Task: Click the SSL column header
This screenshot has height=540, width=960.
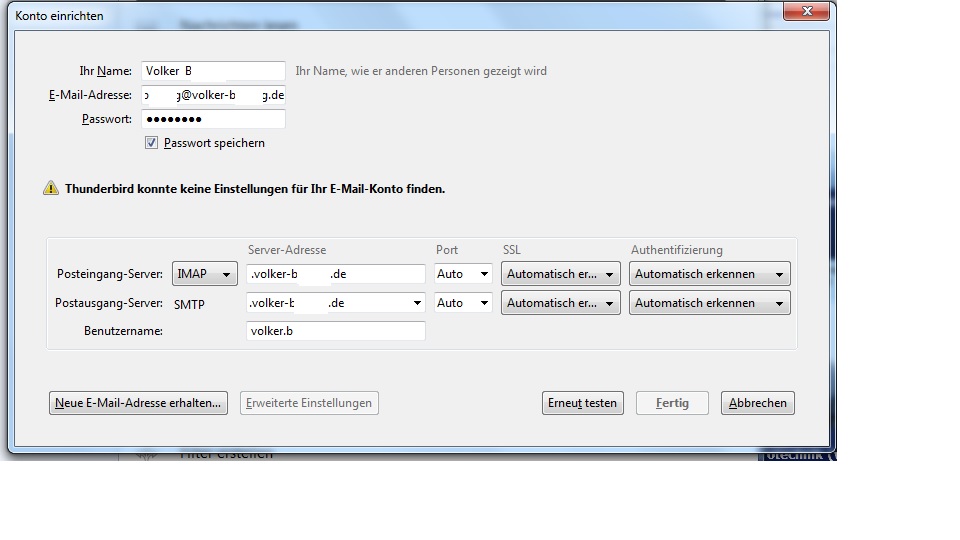Action: tap(512, 250)
